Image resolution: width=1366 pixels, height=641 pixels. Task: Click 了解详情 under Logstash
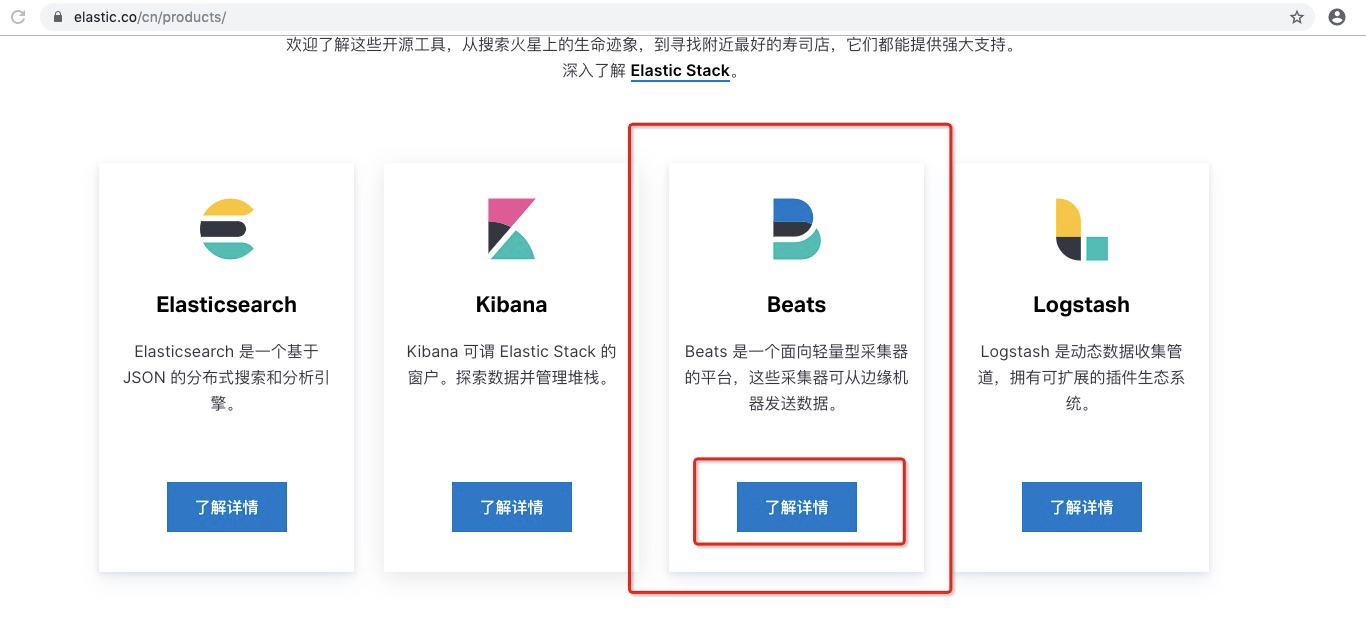(x=1081, y=507)
